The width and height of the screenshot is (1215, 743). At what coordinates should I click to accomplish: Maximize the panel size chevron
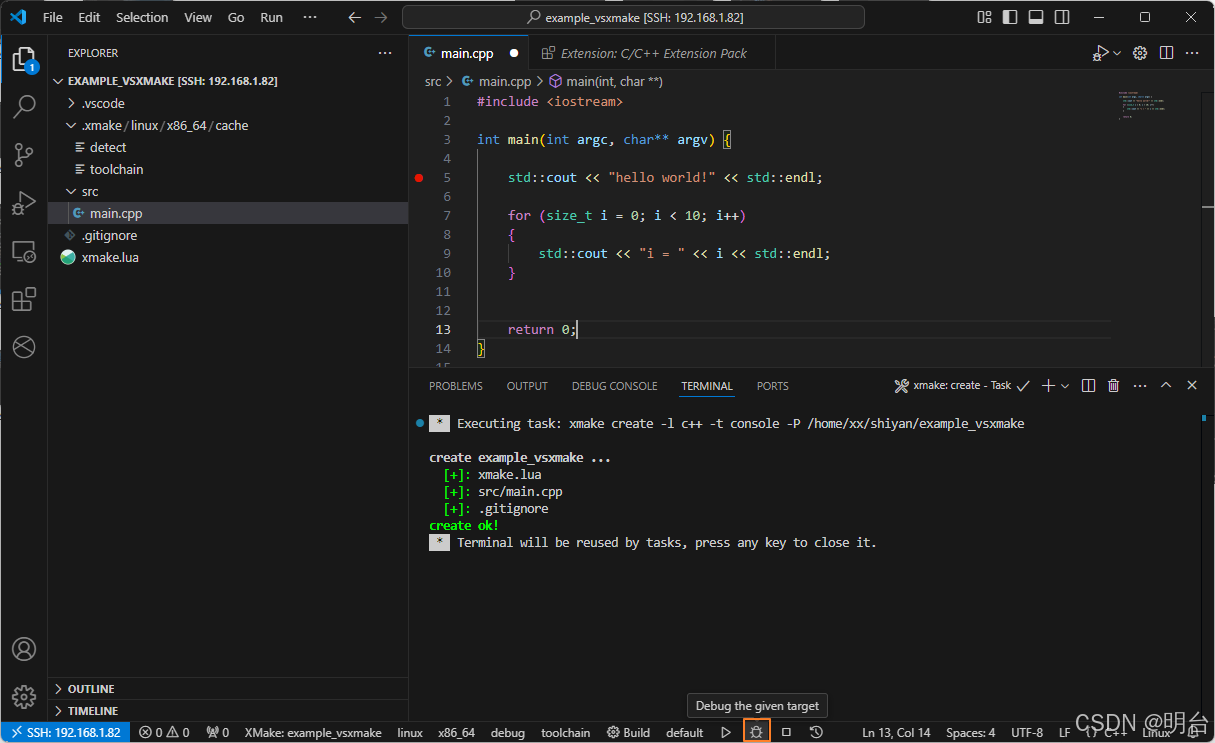pos(1166,385)
